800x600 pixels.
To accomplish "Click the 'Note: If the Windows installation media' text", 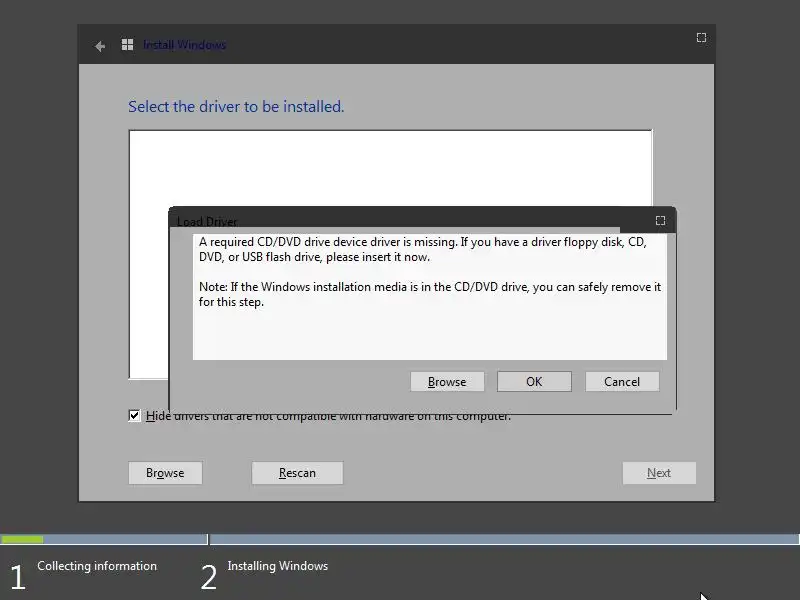I will click(430, 294).
